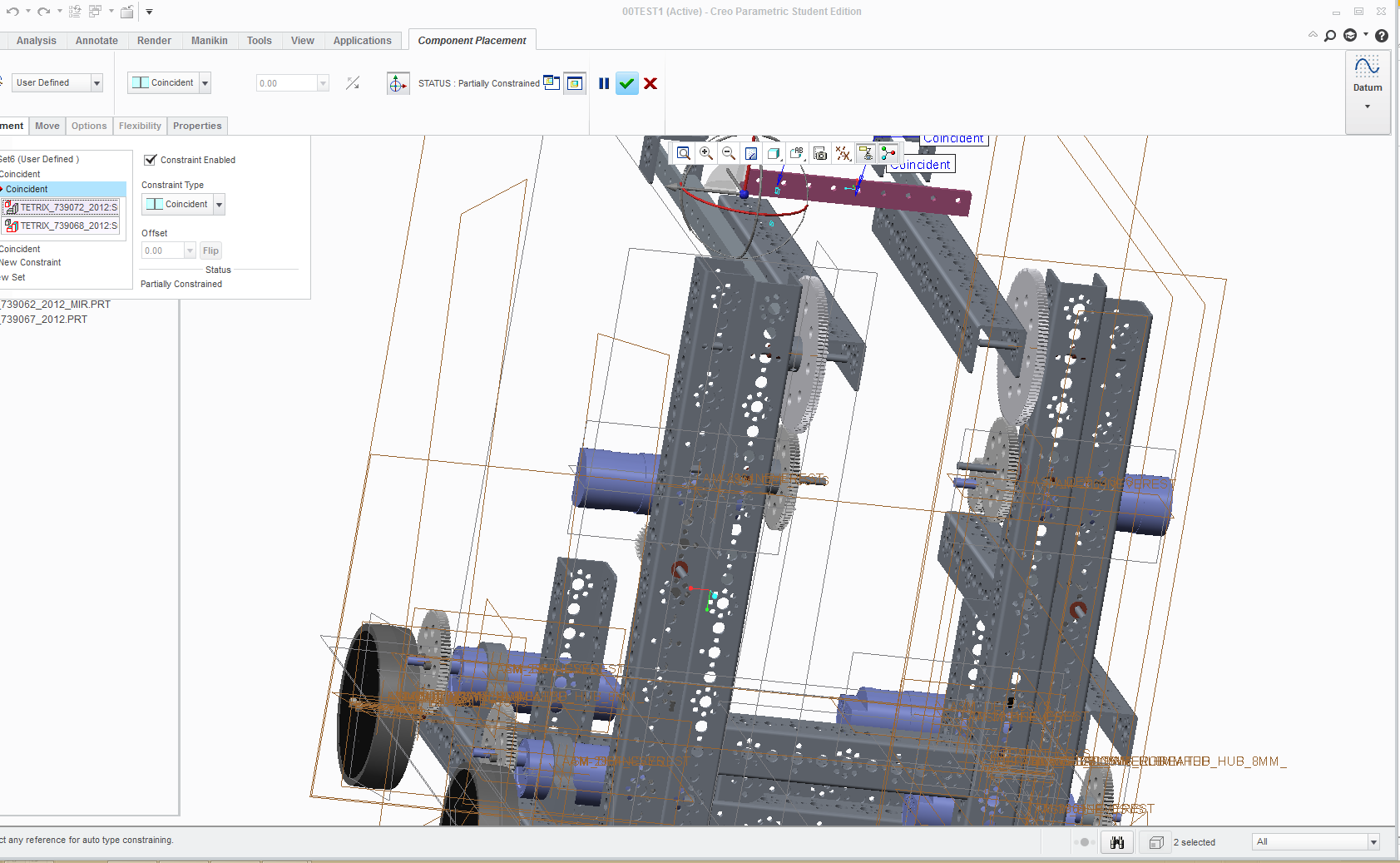Click the Datum curve icon
Viewport: 1400px width, 863px height.
click(x=1368, y=67)
